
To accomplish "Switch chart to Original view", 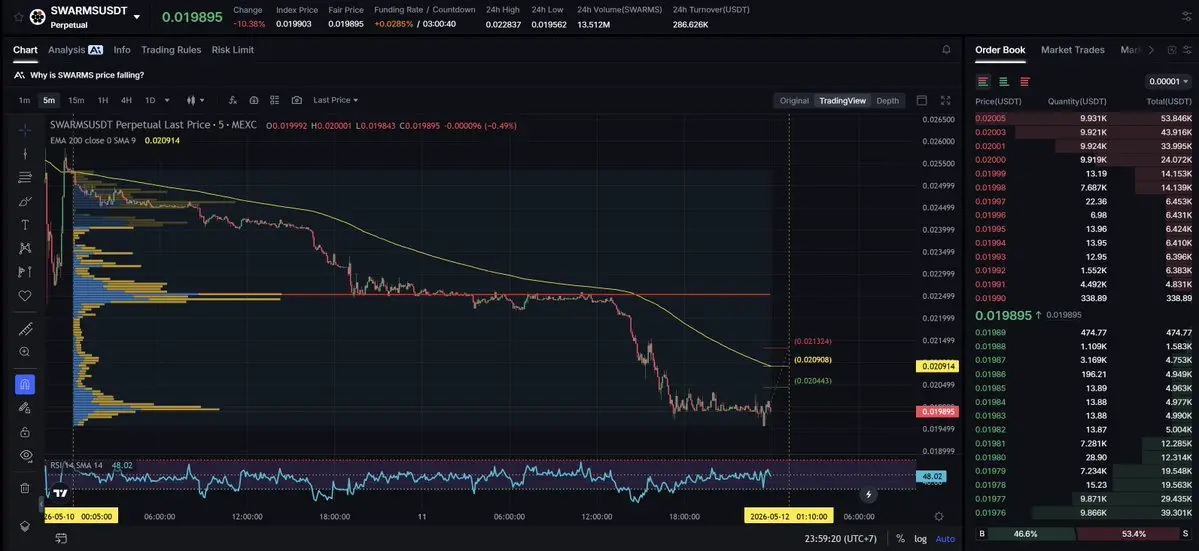I will [794, 101].
